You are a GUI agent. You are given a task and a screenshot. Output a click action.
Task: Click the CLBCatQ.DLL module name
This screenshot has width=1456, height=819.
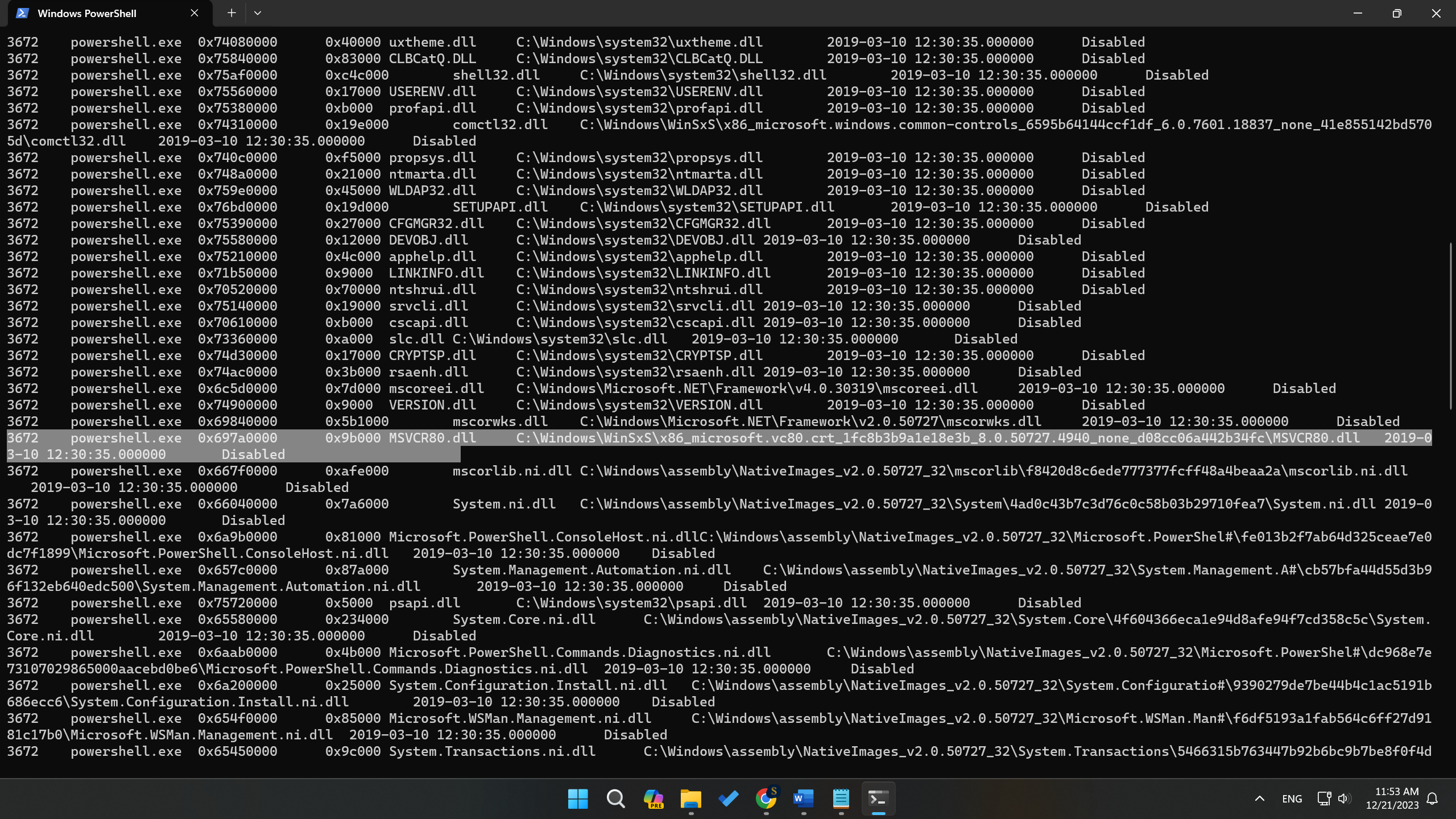pyautogui.click(x=433, y=59)
